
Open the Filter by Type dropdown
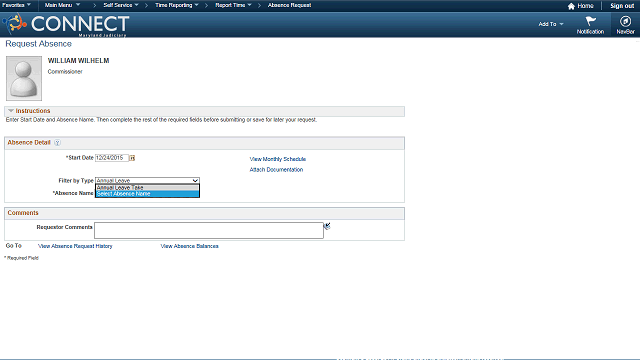coord(147,180)
